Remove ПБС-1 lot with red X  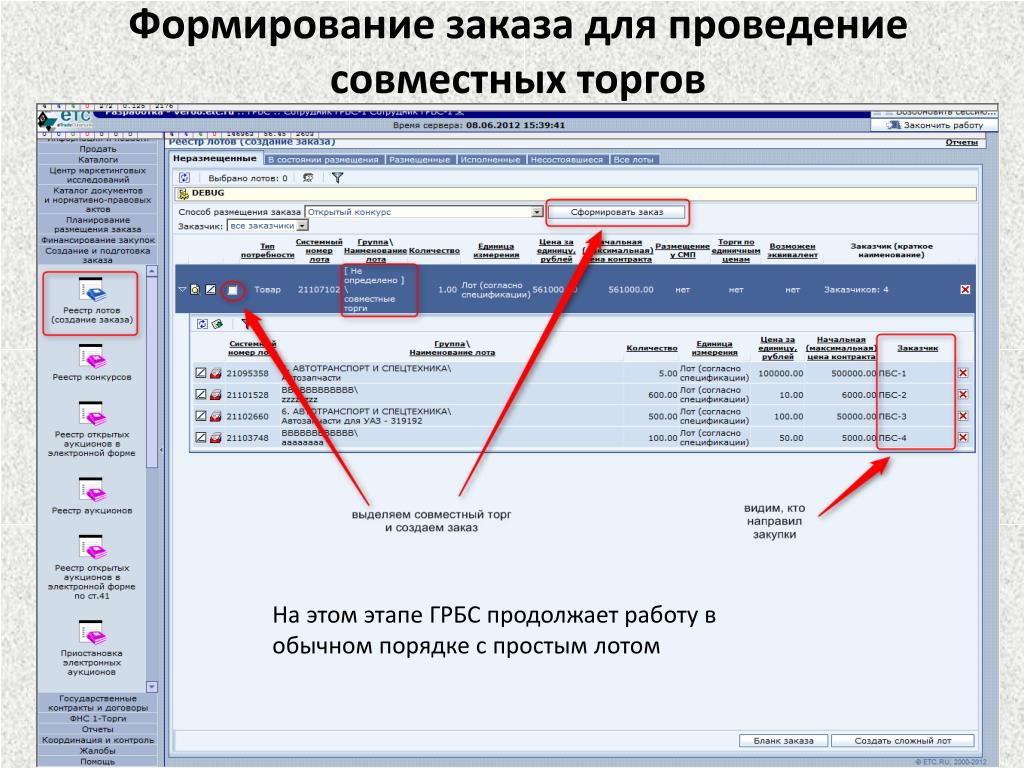point(963,373)
